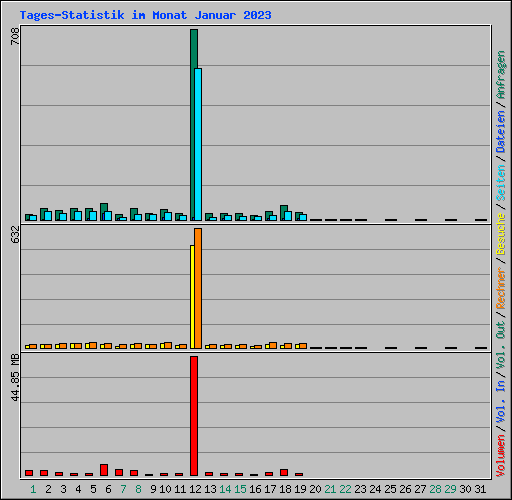
Task: Click the day '3' axis label
Action: tap(63, 489)
